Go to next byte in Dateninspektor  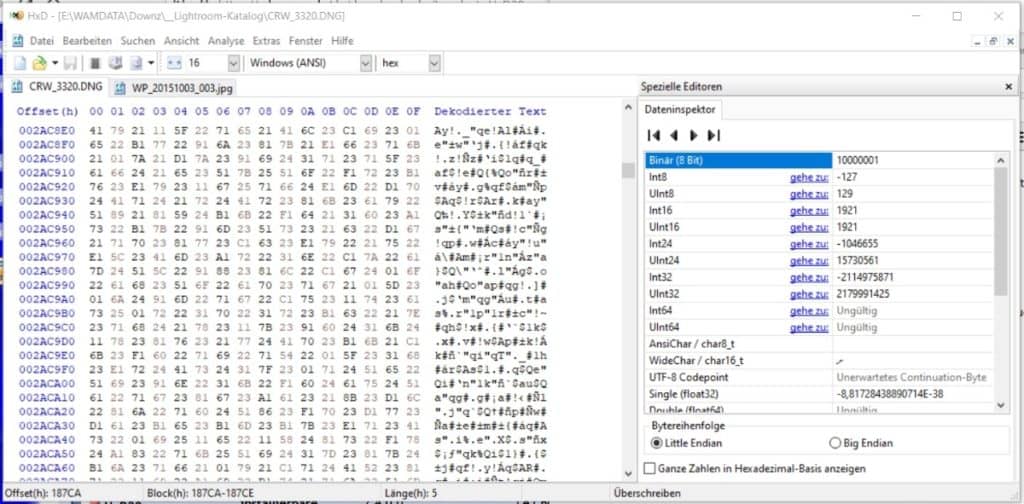pos(694,136)
